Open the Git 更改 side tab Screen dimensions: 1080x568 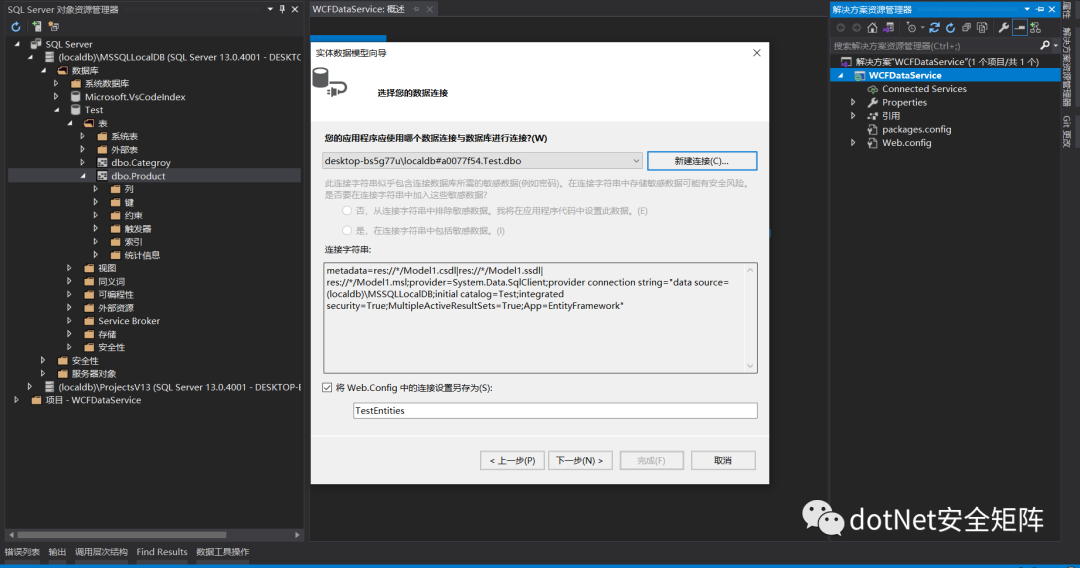pos(1067,132)
